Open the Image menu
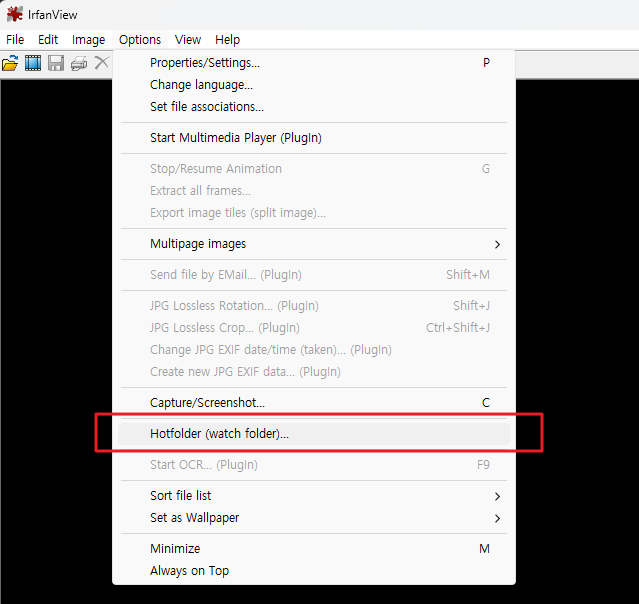639x604 pixels. pyautogui.click(x=88, y=40)
